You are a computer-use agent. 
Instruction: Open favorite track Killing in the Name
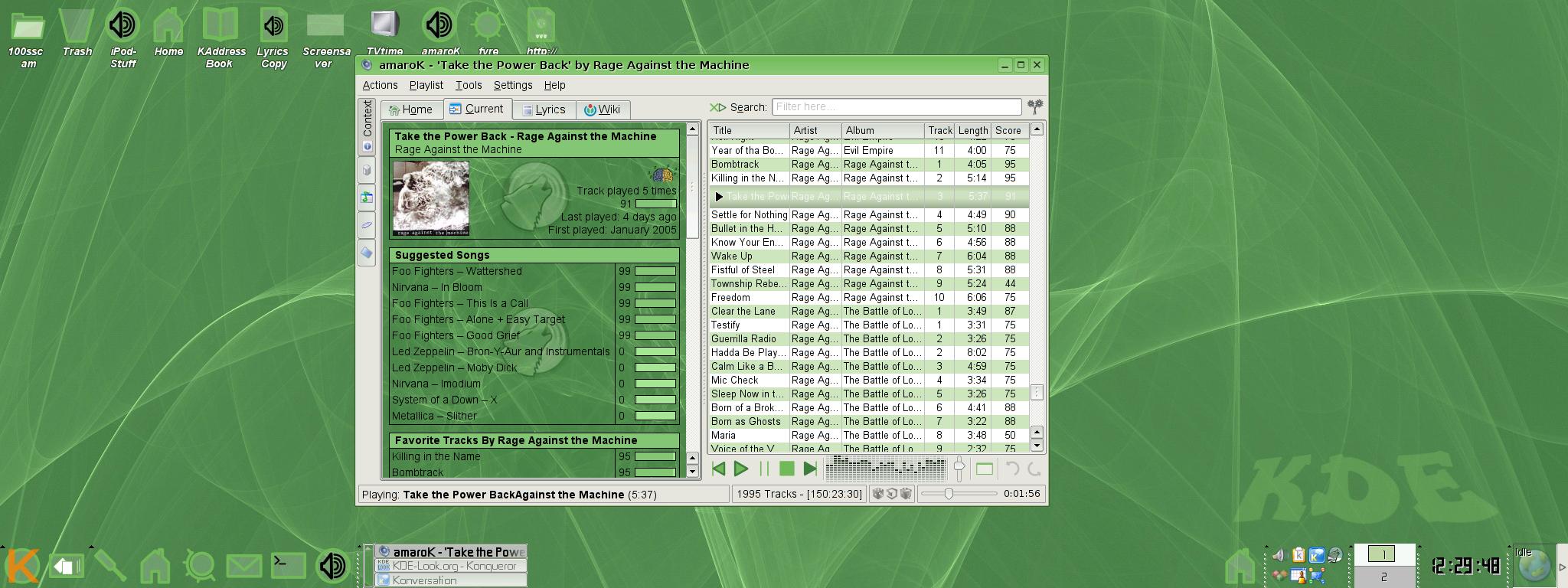point(436,456)
